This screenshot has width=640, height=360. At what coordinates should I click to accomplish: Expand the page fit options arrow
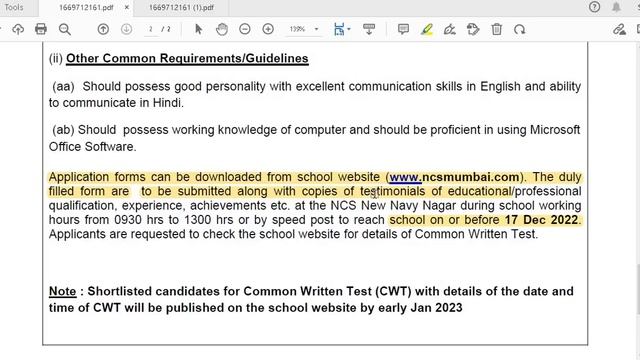tap(349, 29)
